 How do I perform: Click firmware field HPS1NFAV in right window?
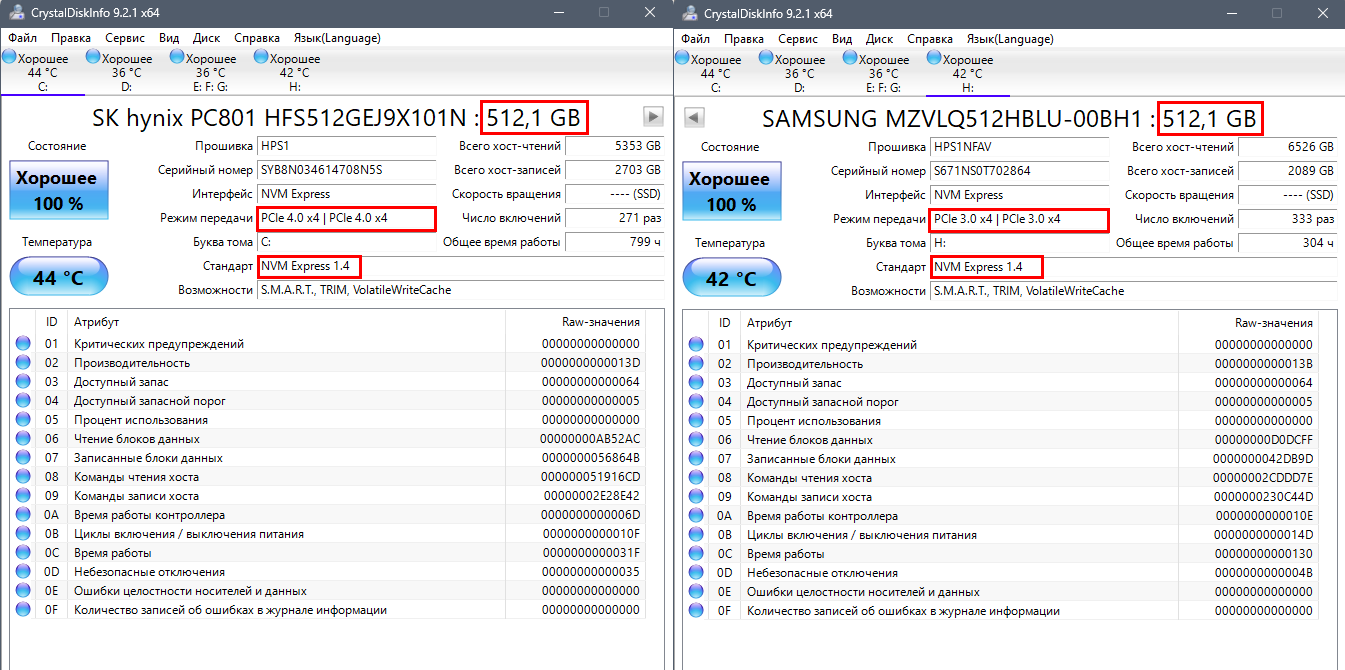[1020, 147]
